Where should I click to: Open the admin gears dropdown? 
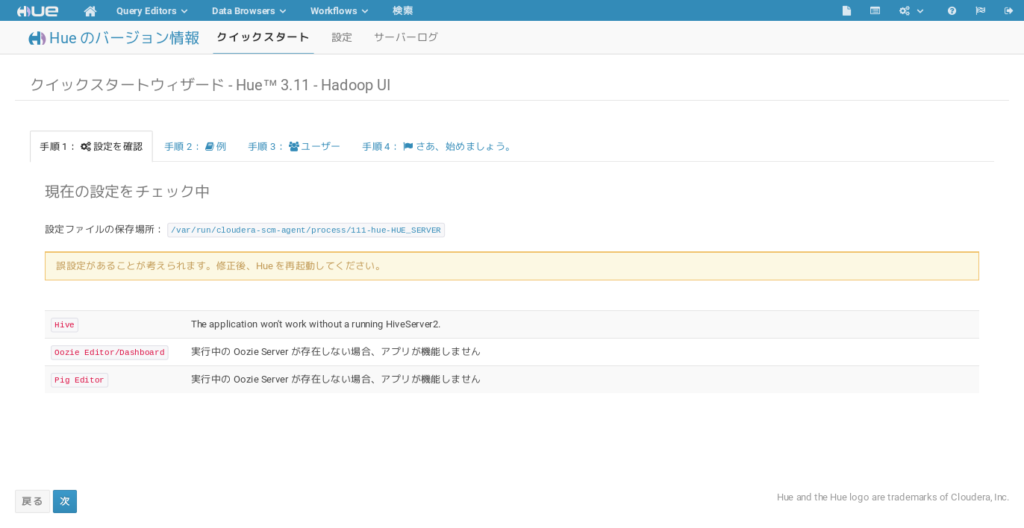pyautogui.click(x=911, y=11)
